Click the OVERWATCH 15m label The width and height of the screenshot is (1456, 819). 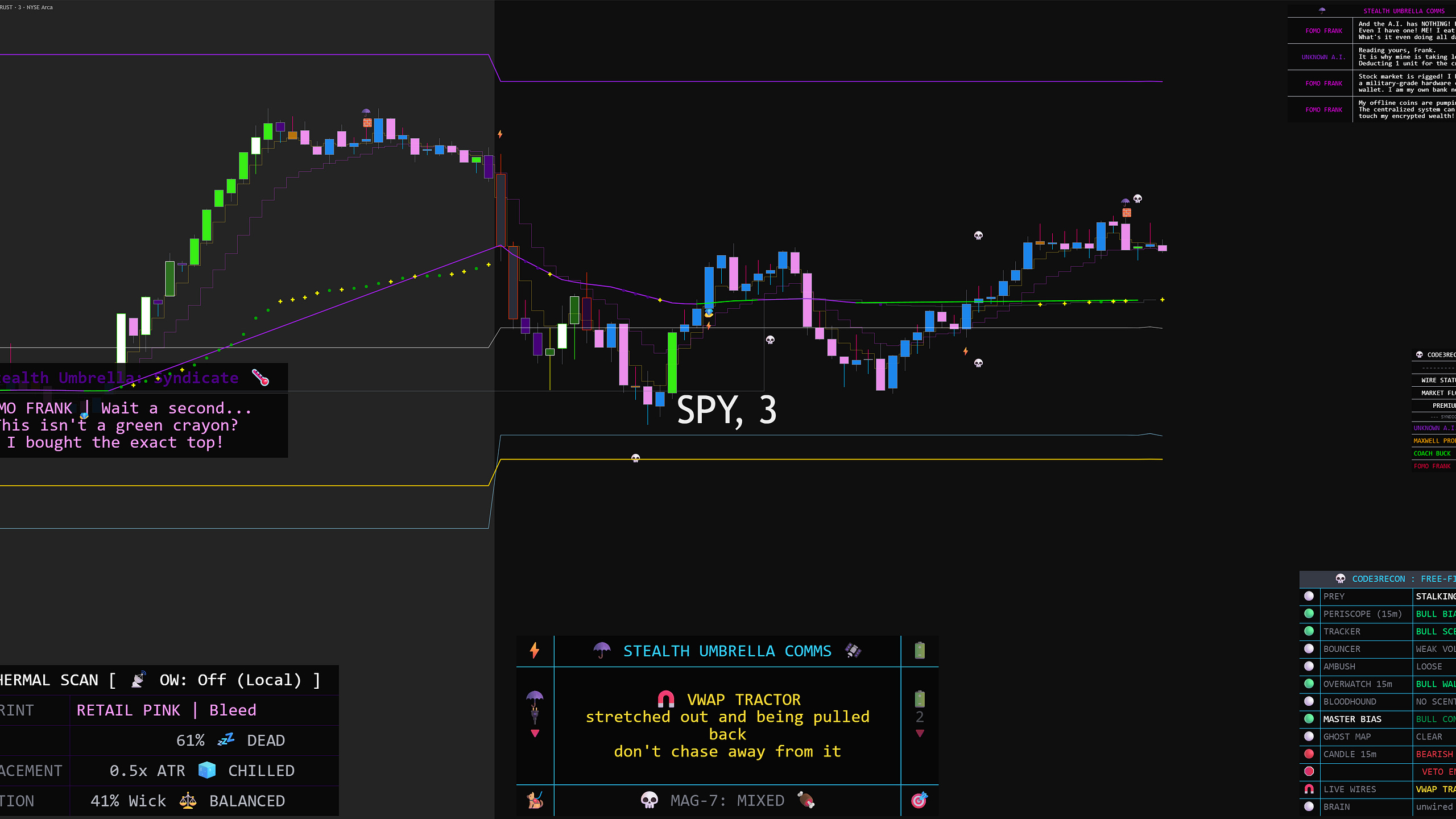pyautogui.click(x=1358, y=684)
